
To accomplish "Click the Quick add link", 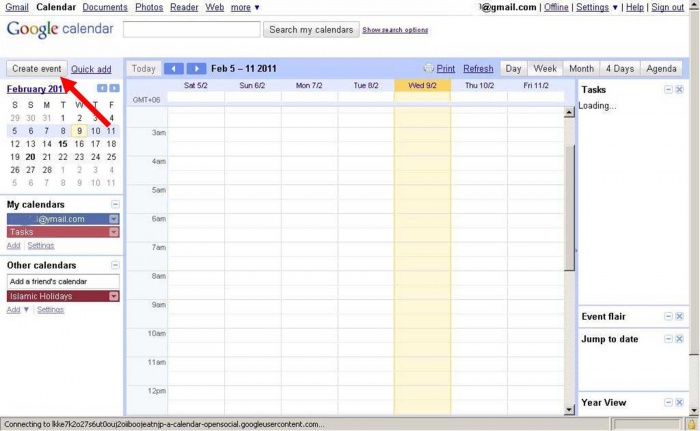I will pos(91,69).
